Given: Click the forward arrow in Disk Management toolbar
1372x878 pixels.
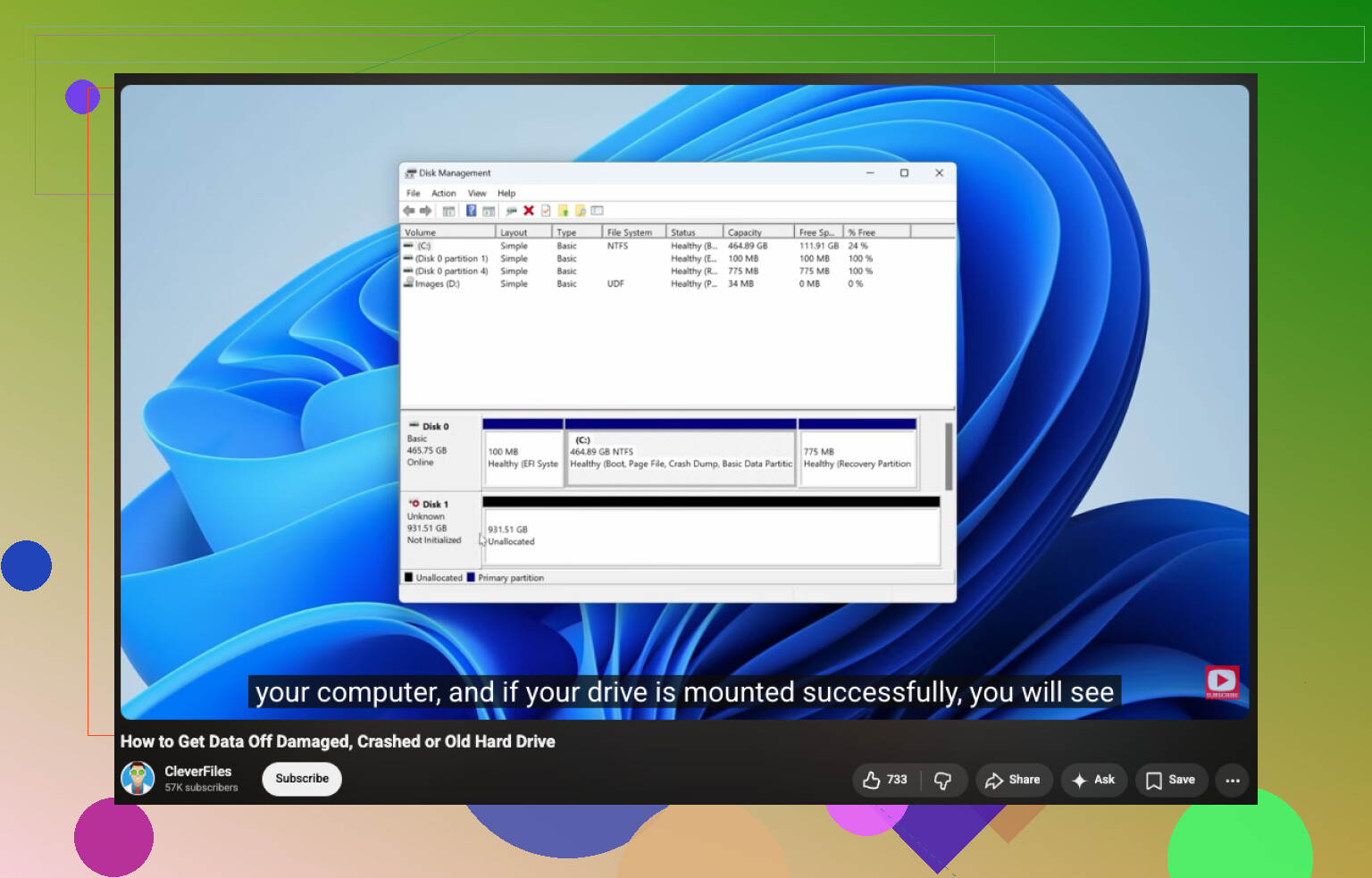Looking at the screenshot, I should click(x=426, y=211).
